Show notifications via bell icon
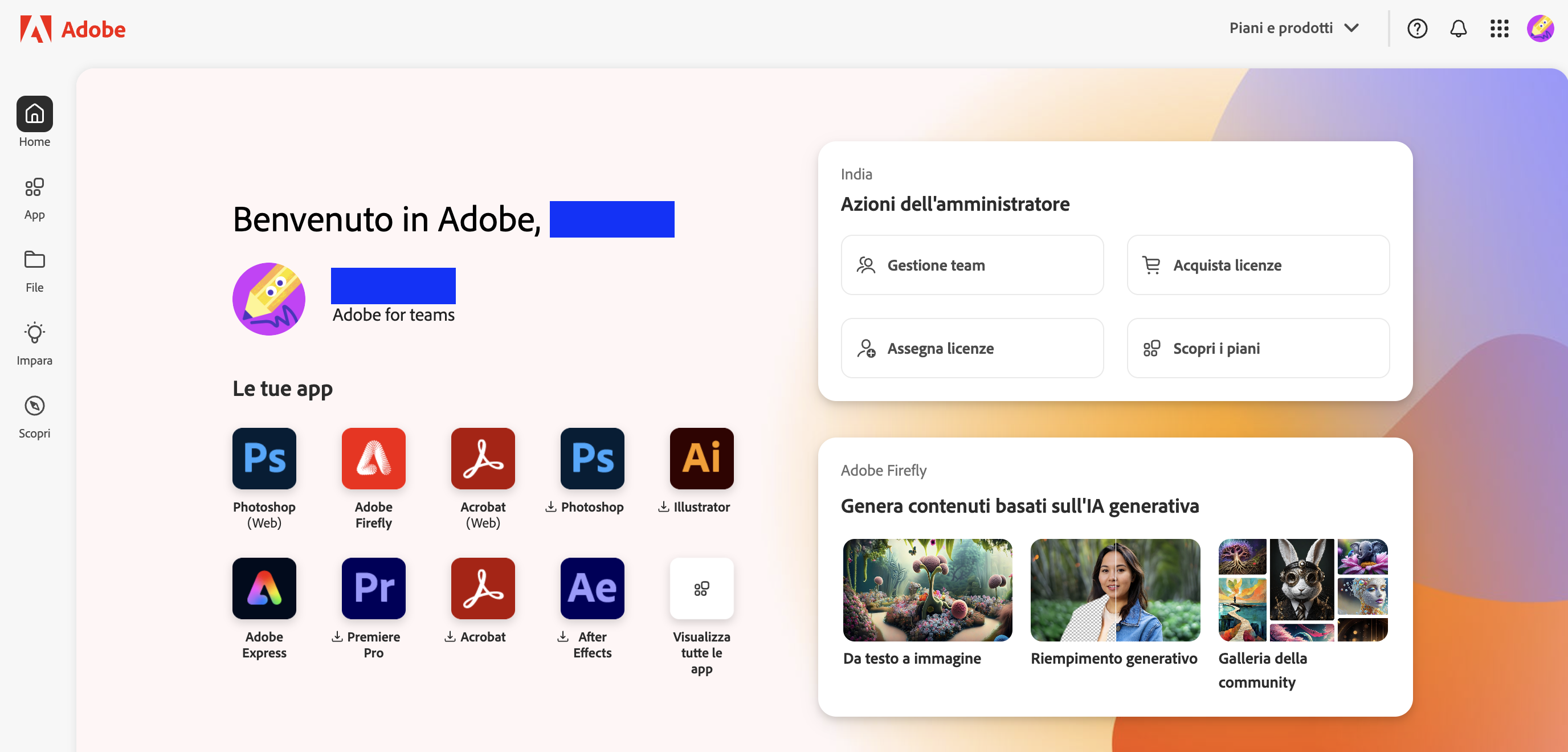Screen dimensions: 1568x752 click(x=1458, y=28)
